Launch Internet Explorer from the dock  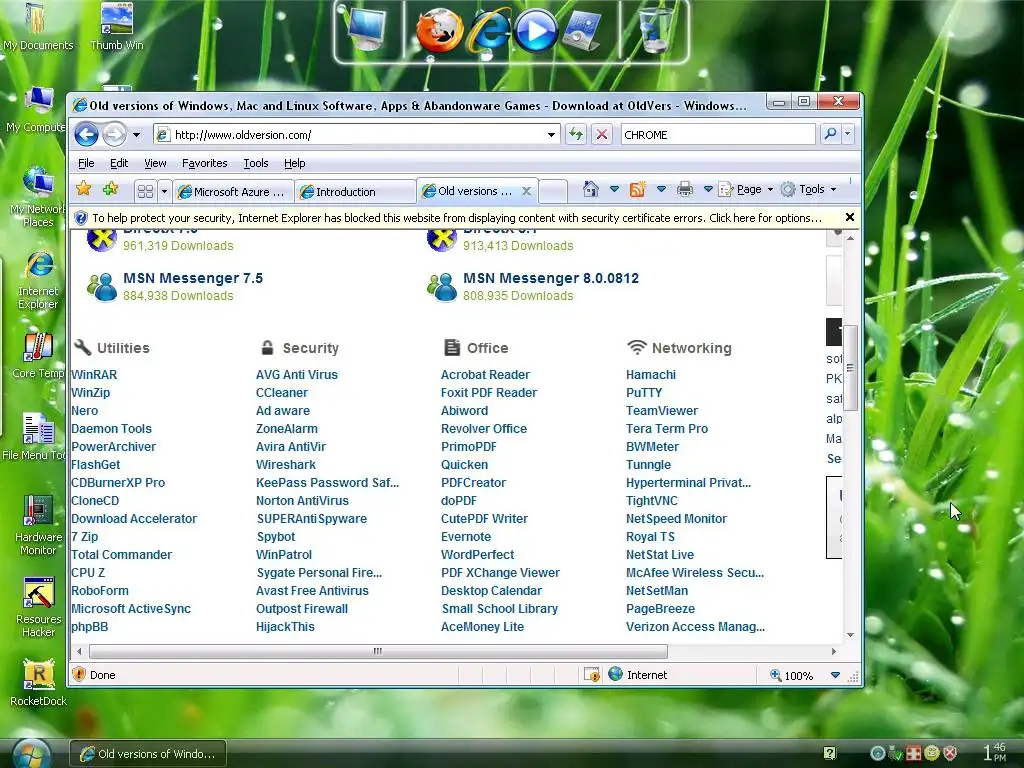[x=488, y=30]
